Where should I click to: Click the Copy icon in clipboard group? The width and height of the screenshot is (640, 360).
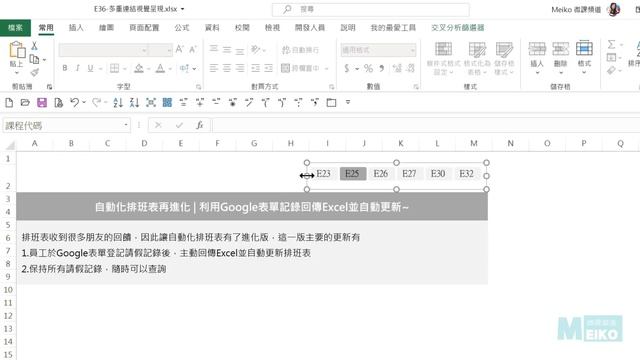click(x=35, y=60)
